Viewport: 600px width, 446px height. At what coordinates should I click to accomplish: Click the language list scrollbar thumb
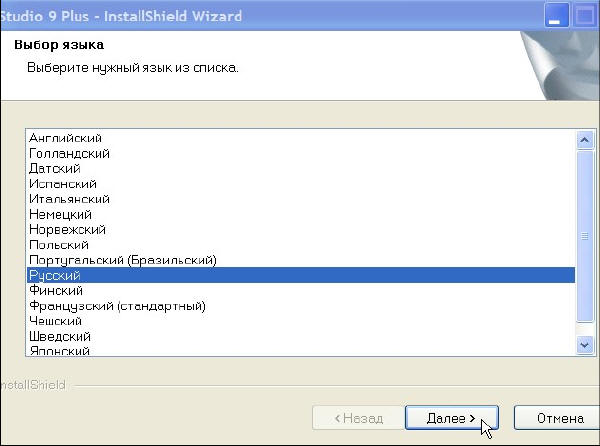(586, 236)
